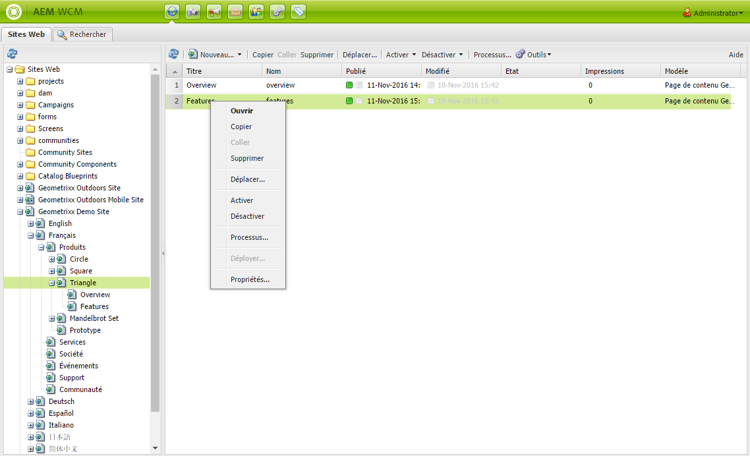Expand the dam folder

(x=20, y=93)
